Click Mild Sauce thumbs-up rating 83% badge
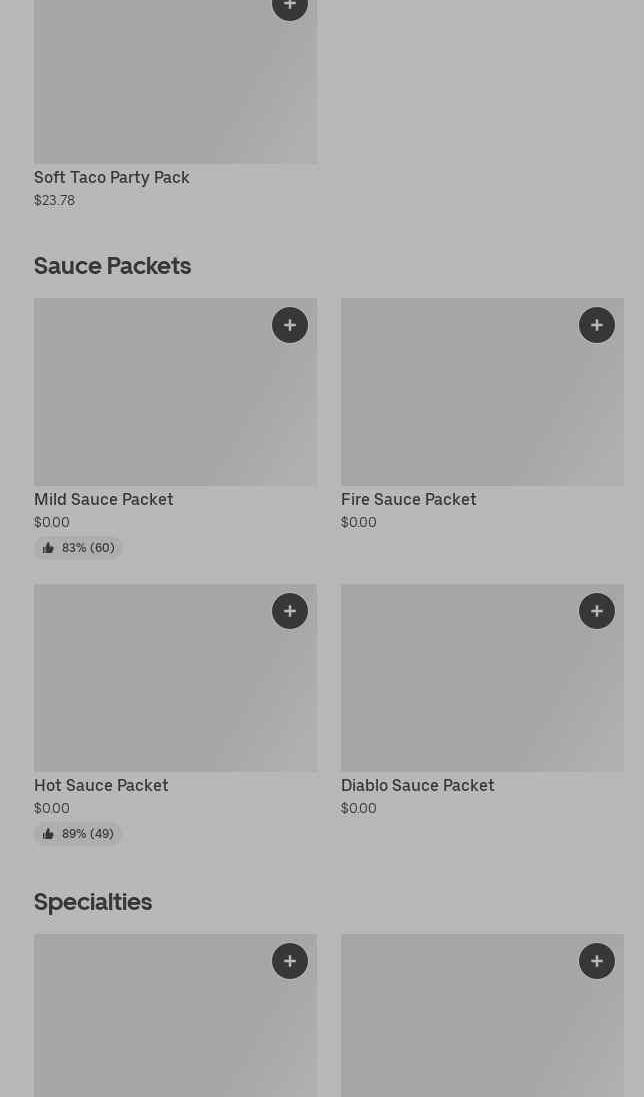The height and width of the screenshot is (1097, 644). point(78,548)
